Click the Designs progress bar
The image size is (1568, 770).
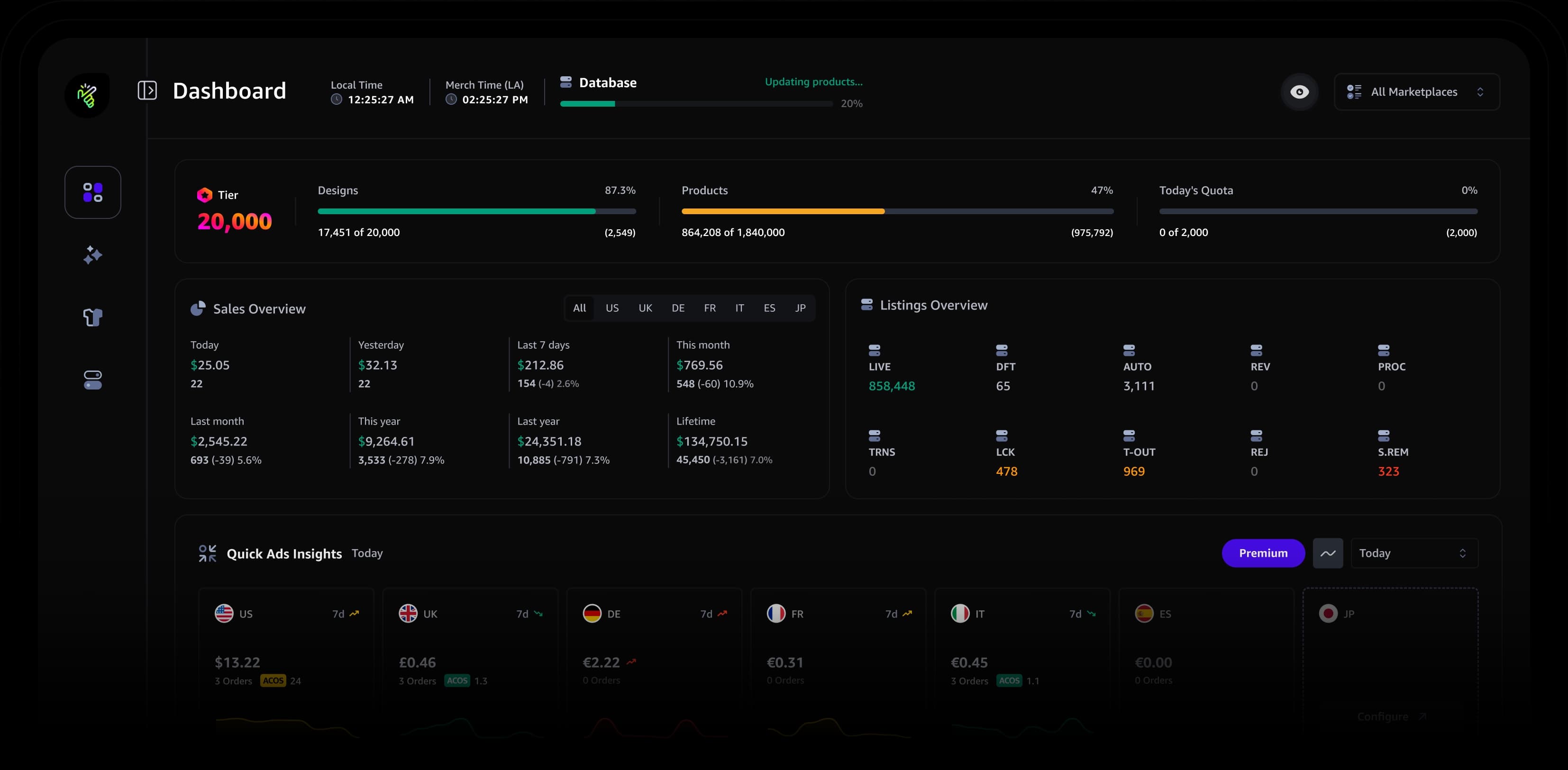[x=476, y=211]
